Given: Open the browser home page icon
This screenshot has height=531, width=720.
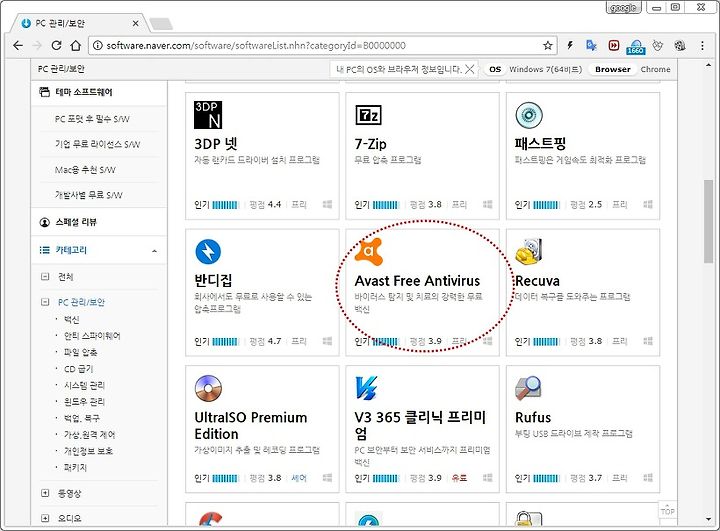Looking at the screenshot, I should pyautogui.click(x=76, y=45).
